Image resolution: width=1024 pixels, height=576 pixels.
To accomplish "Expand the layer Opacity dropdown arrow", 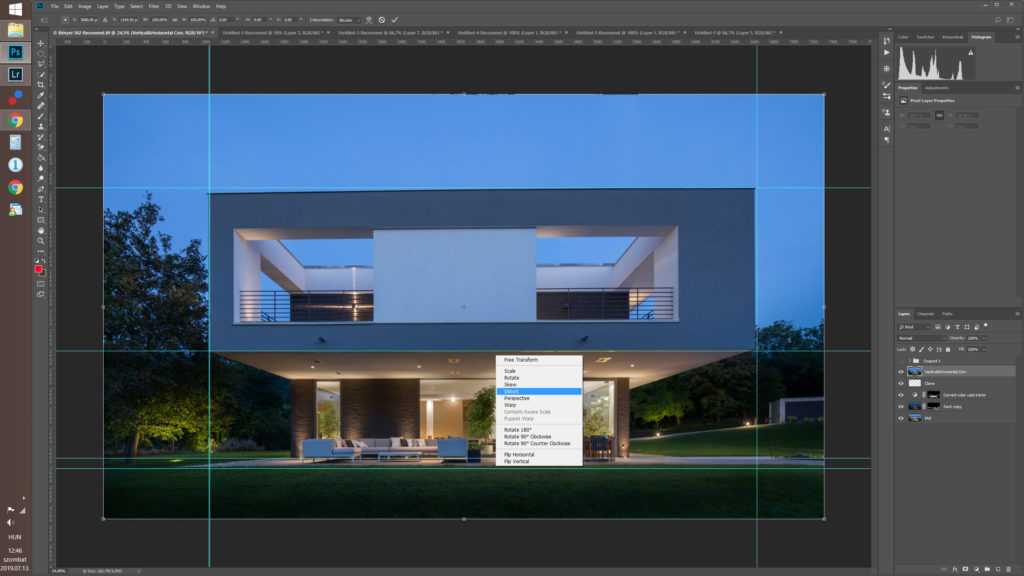I will (x=983, y=338).
